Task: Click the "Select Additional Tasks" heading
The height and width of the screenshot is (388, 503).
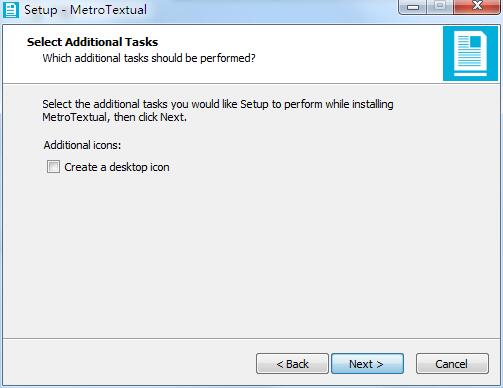Action: coord(92,42)
